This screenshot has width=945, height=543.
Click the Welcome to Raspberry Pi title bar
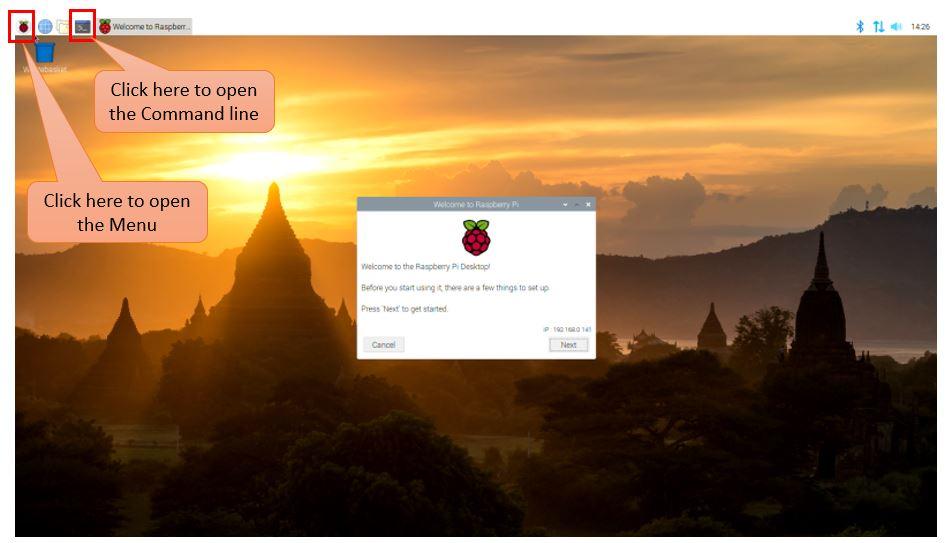[476, 204]
